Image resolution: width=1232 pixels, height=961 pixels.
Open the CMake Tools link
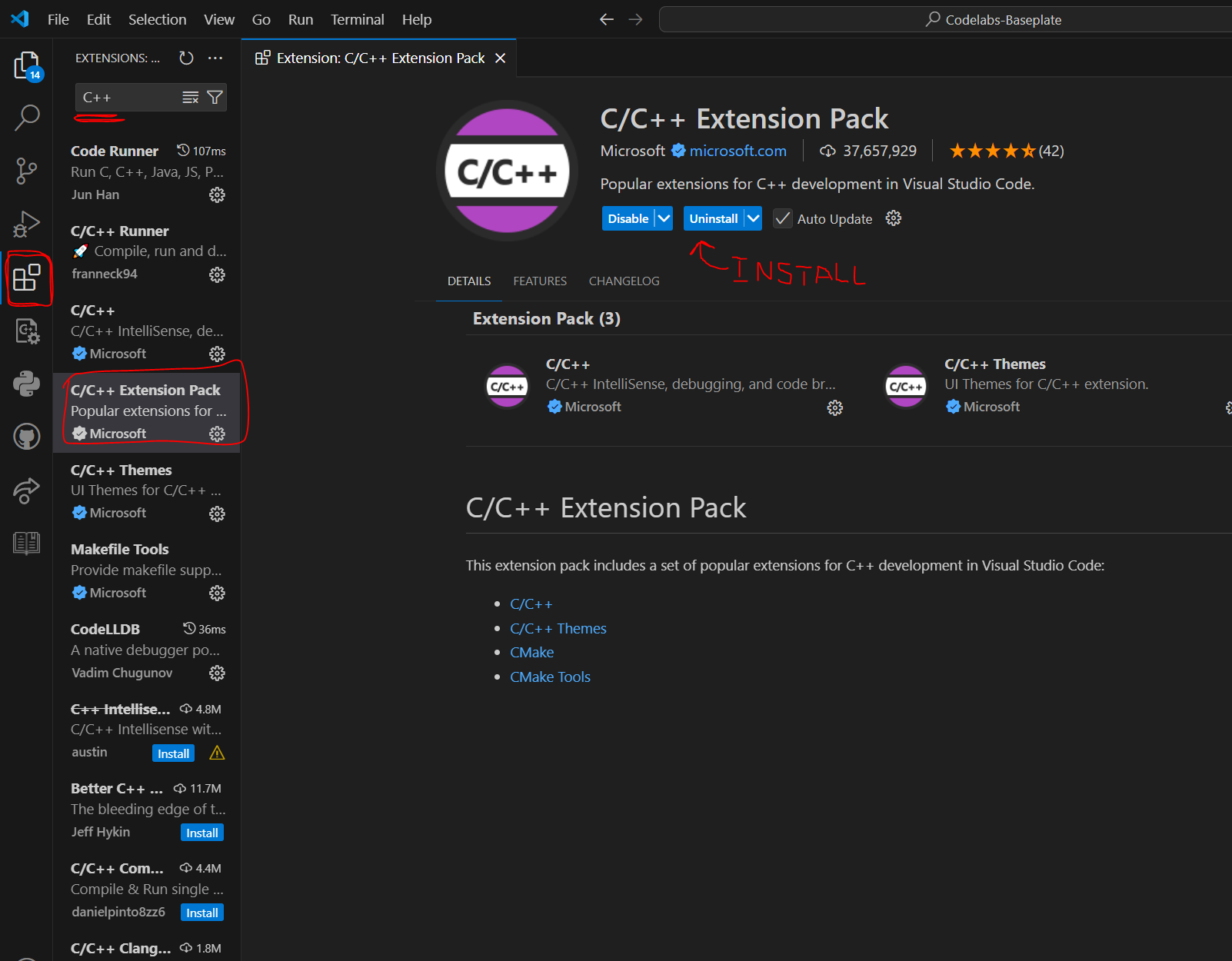tap(550, 677)
